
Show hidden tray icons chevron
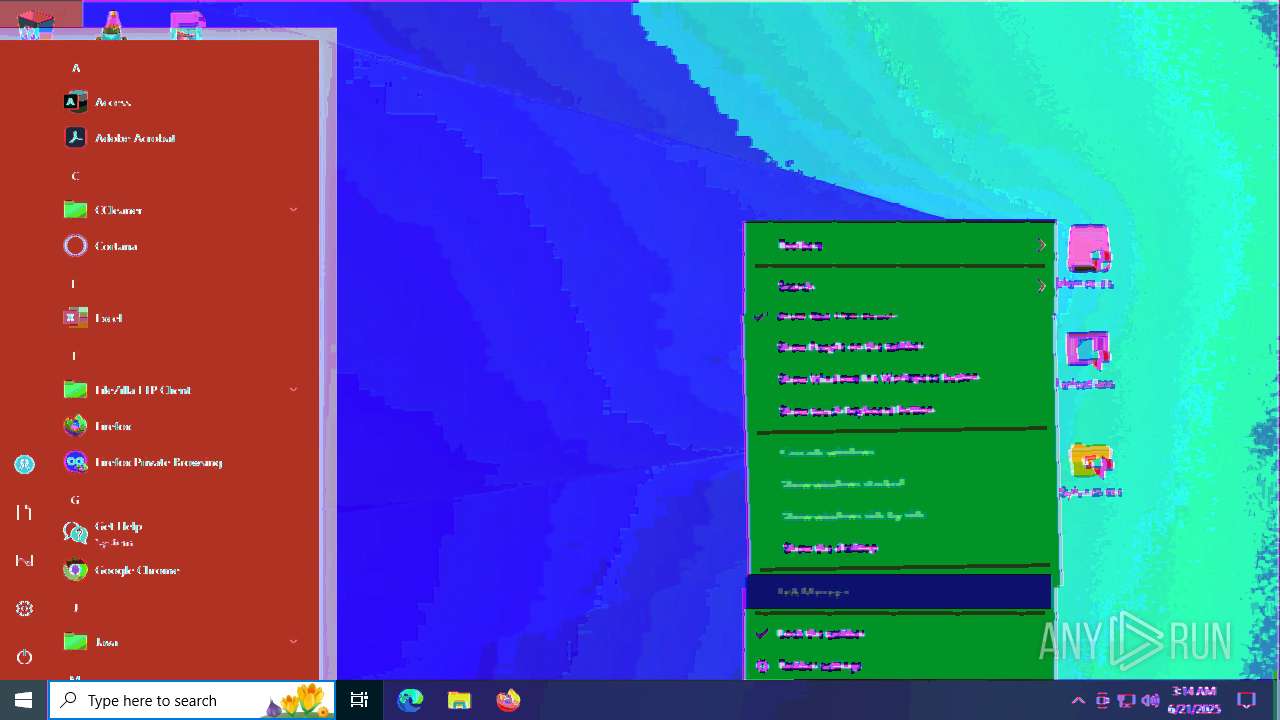click(1078, 700)
